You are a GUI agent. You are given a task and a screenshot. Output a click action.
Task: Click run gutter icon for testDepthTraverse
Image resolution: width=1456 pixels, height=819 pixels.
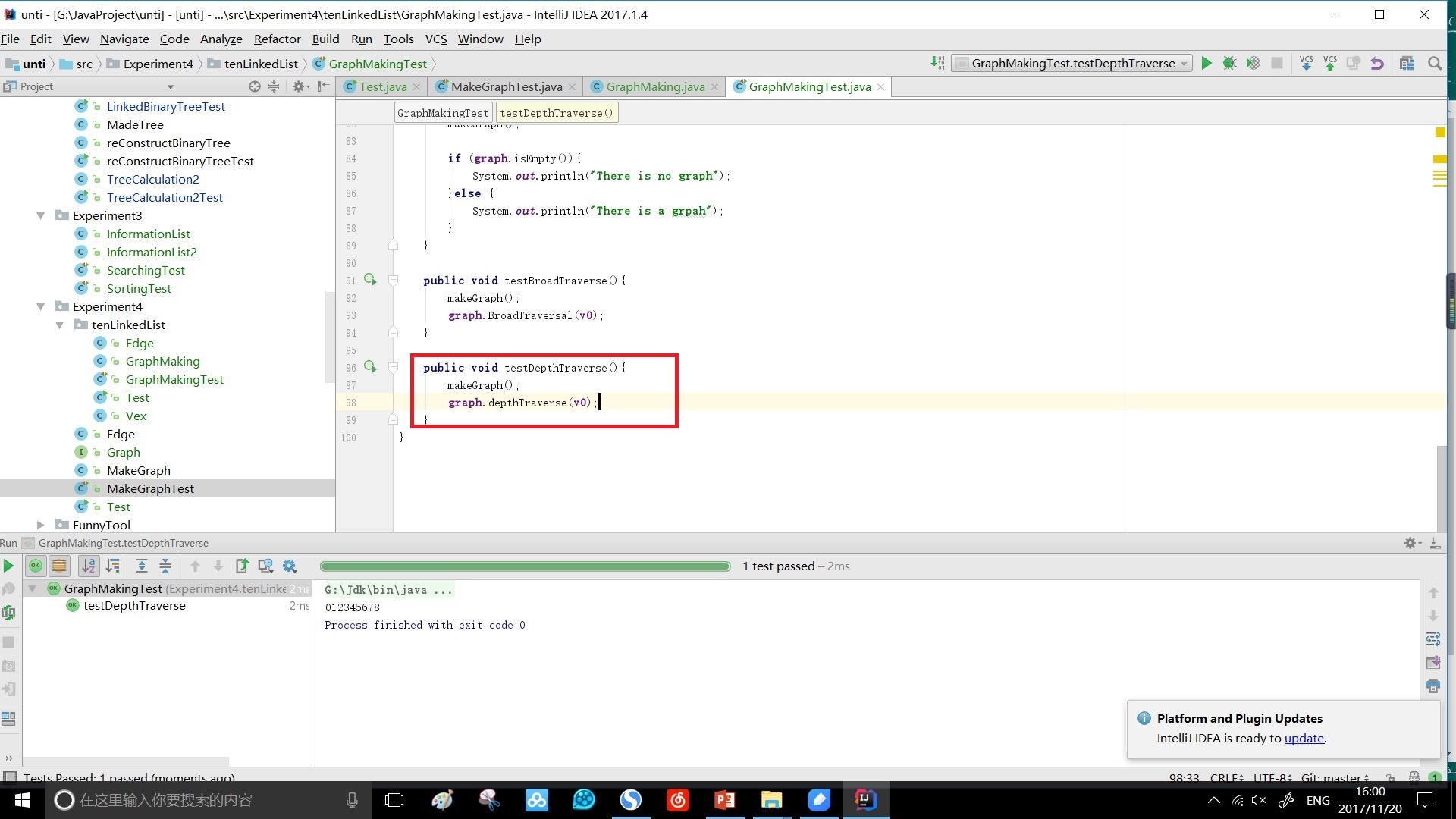point(370,367)
